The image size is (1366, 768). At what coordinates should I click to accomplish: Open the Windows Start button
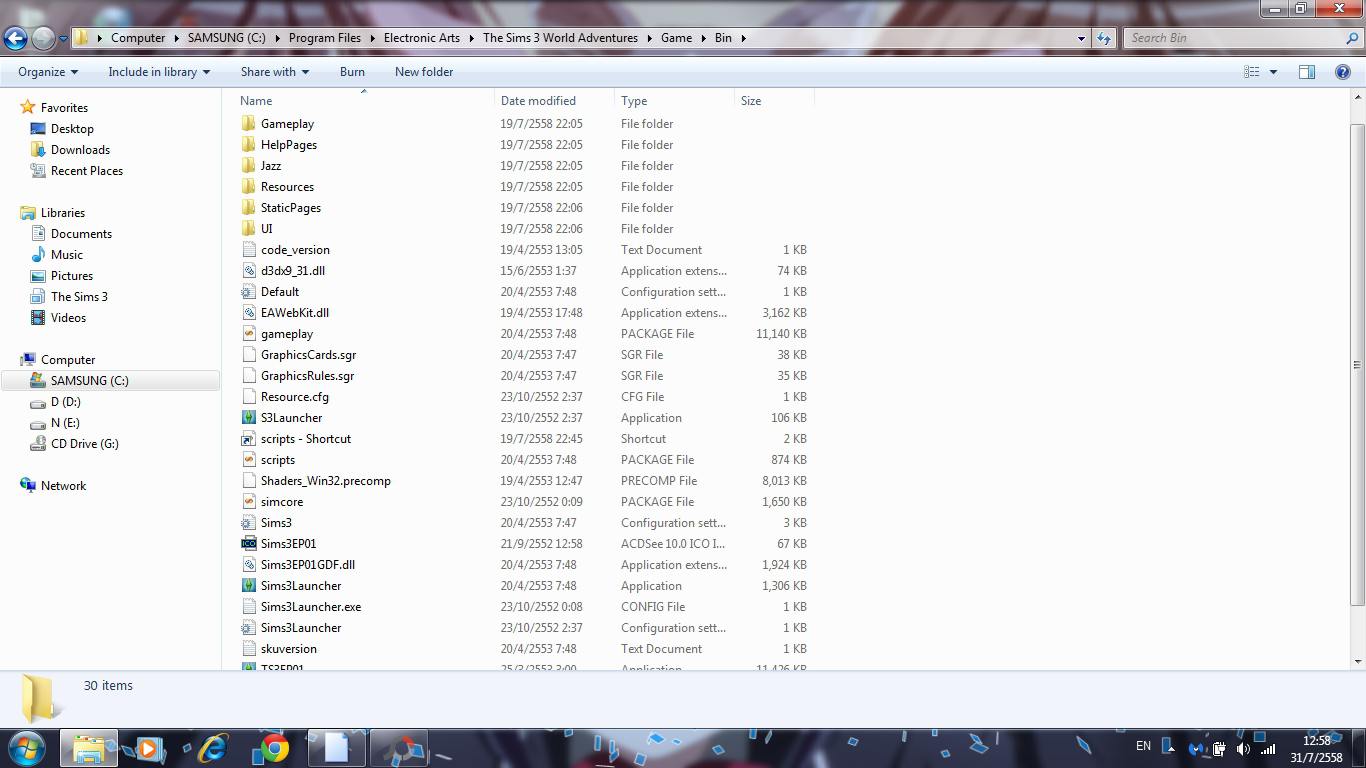pyautogui.click(x=27, y=748)
